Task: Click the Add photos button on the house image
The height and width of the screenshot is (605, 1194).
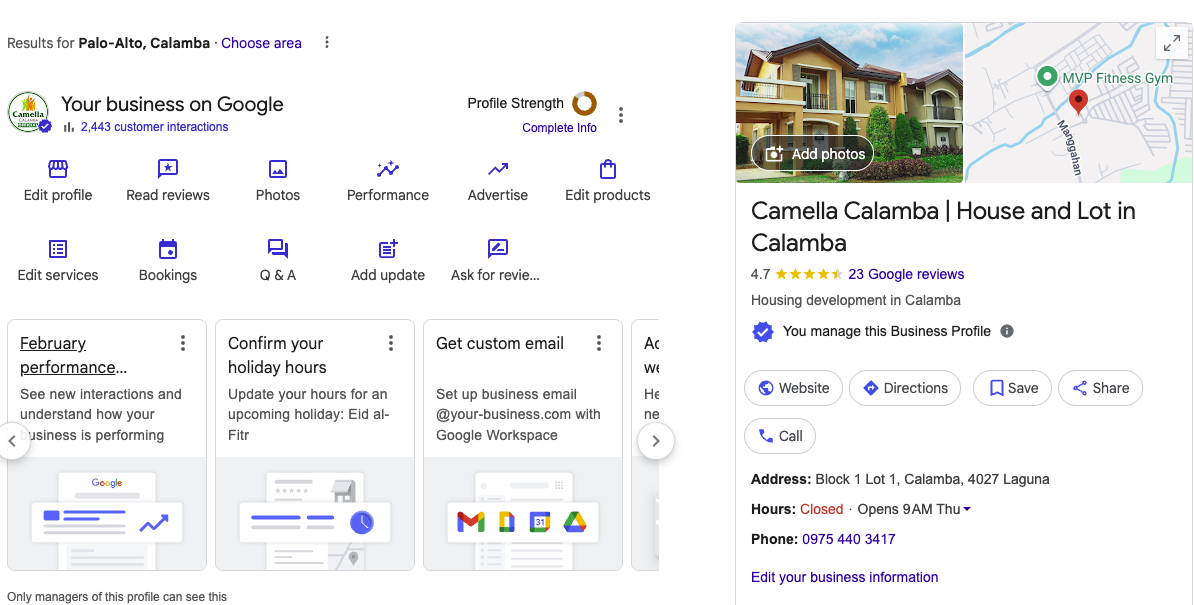Action: click(x=812, y=154)
